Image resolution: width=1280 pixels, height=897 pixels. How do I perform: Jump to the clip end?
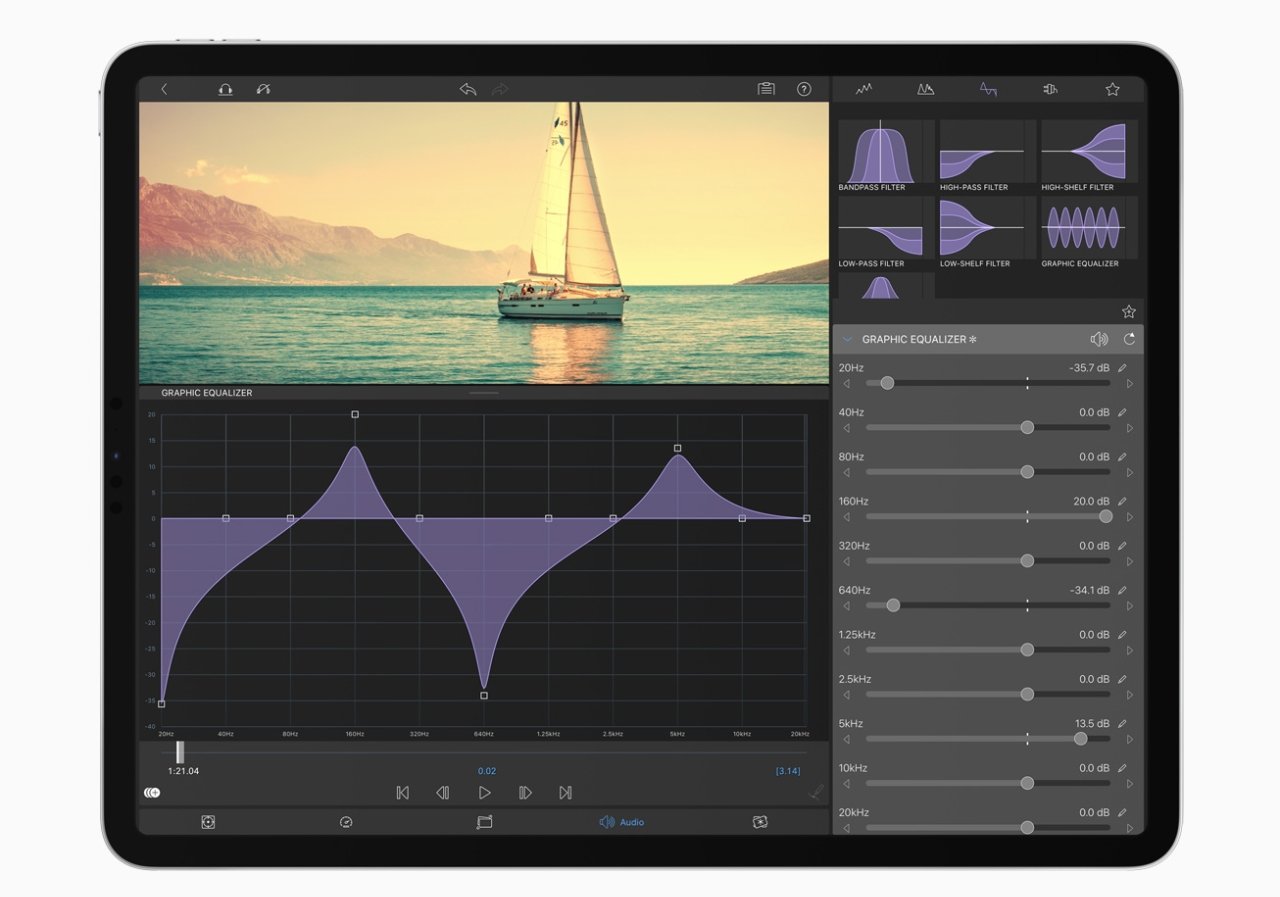[x=565, y=793]
